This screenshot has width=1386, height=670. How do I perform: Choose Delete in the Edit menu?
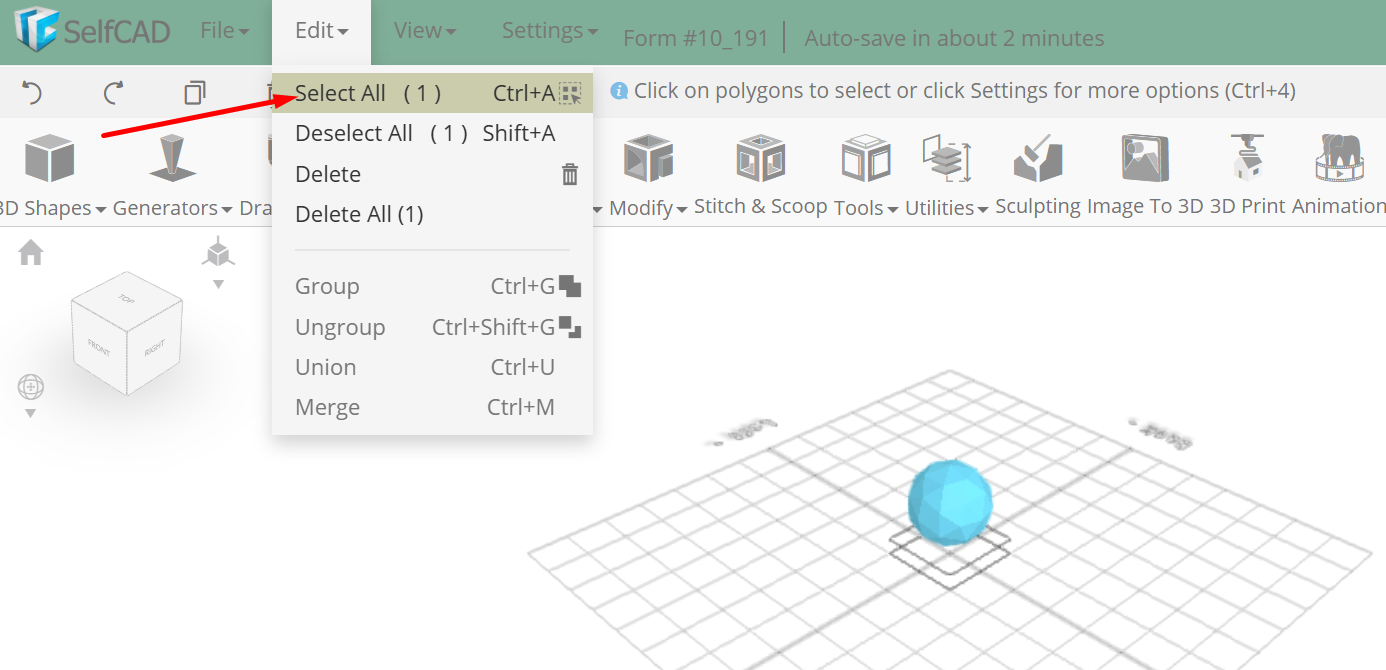point(432,174)
